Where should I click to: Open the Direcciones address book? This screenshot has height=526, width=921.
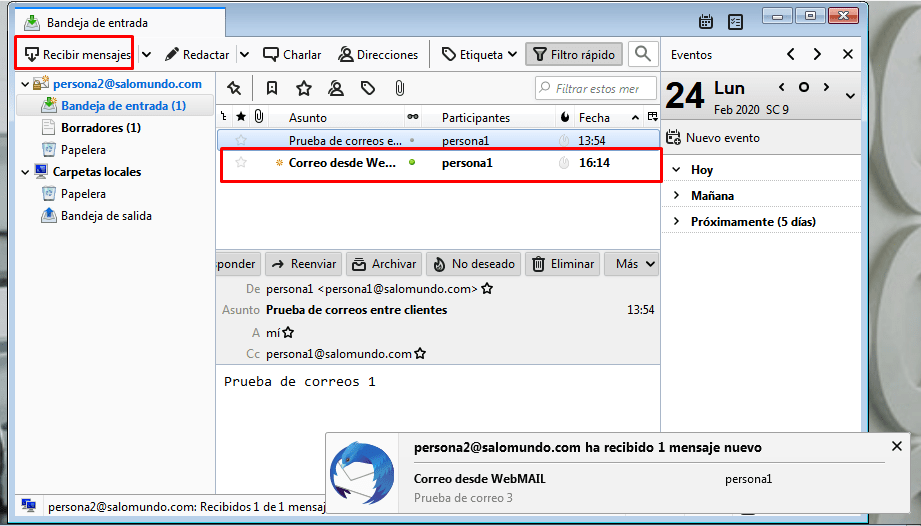tap(379, 55)
